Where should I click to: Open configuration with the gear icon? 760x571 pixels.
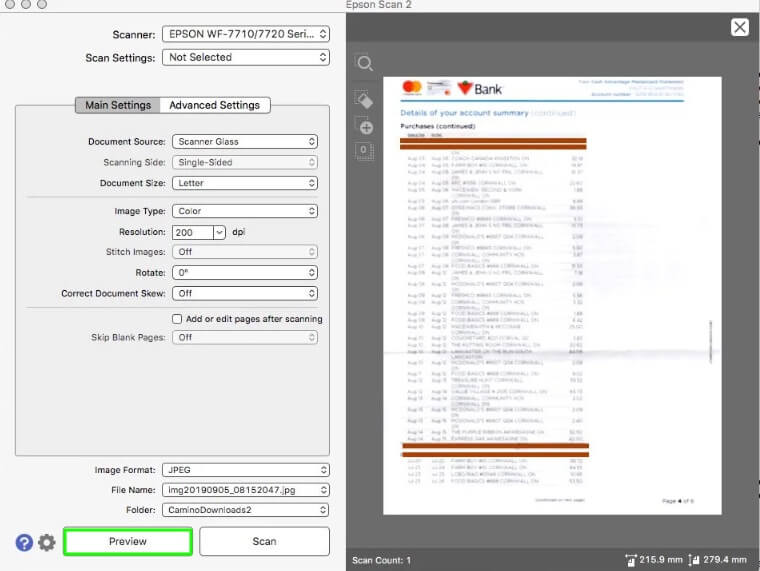click(47, 542)
